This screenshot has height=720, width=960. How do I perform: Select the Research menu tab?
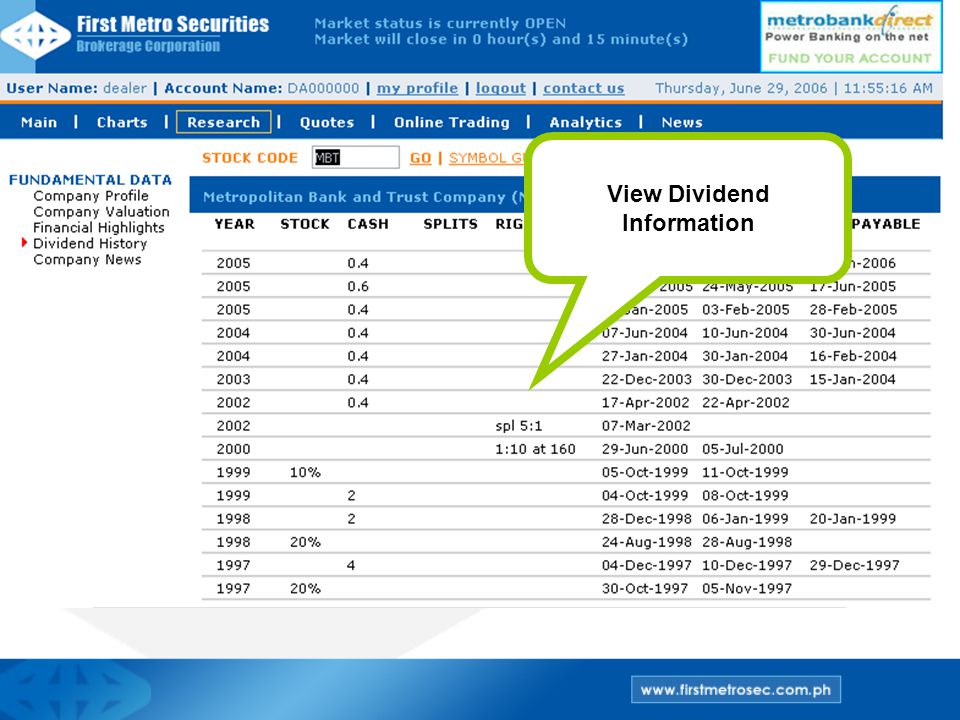point(223,122)
